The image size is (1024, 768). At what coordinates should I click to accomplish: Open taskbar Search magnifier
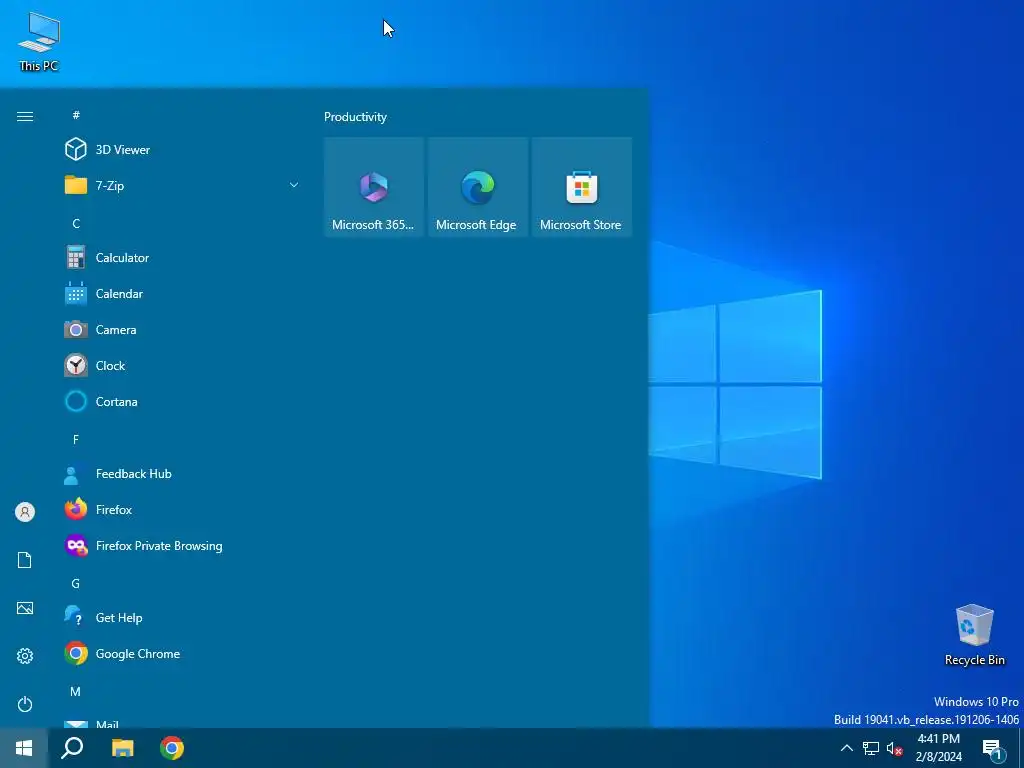click(72, 748)
